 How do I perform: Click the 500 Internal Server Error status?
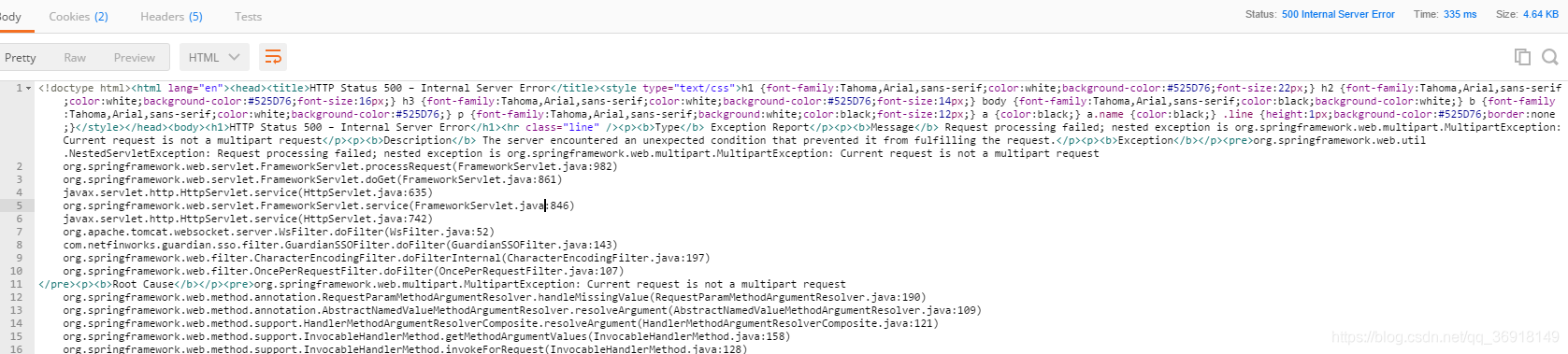(x=1338, y=14)
